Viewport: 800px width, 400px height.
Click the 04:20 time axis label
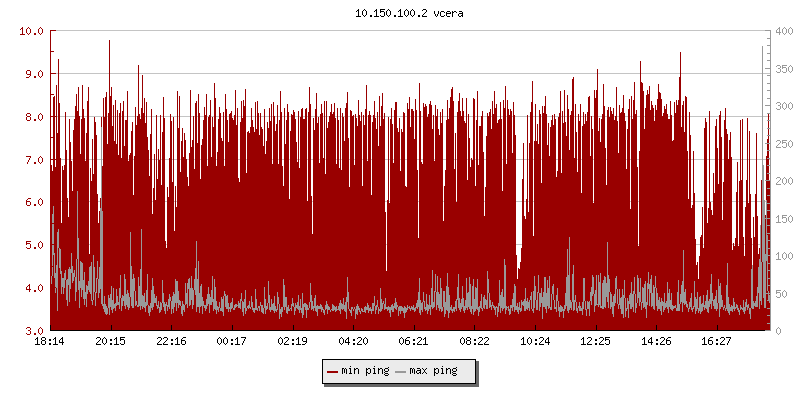pyautogui.click(x=353, y=341)
